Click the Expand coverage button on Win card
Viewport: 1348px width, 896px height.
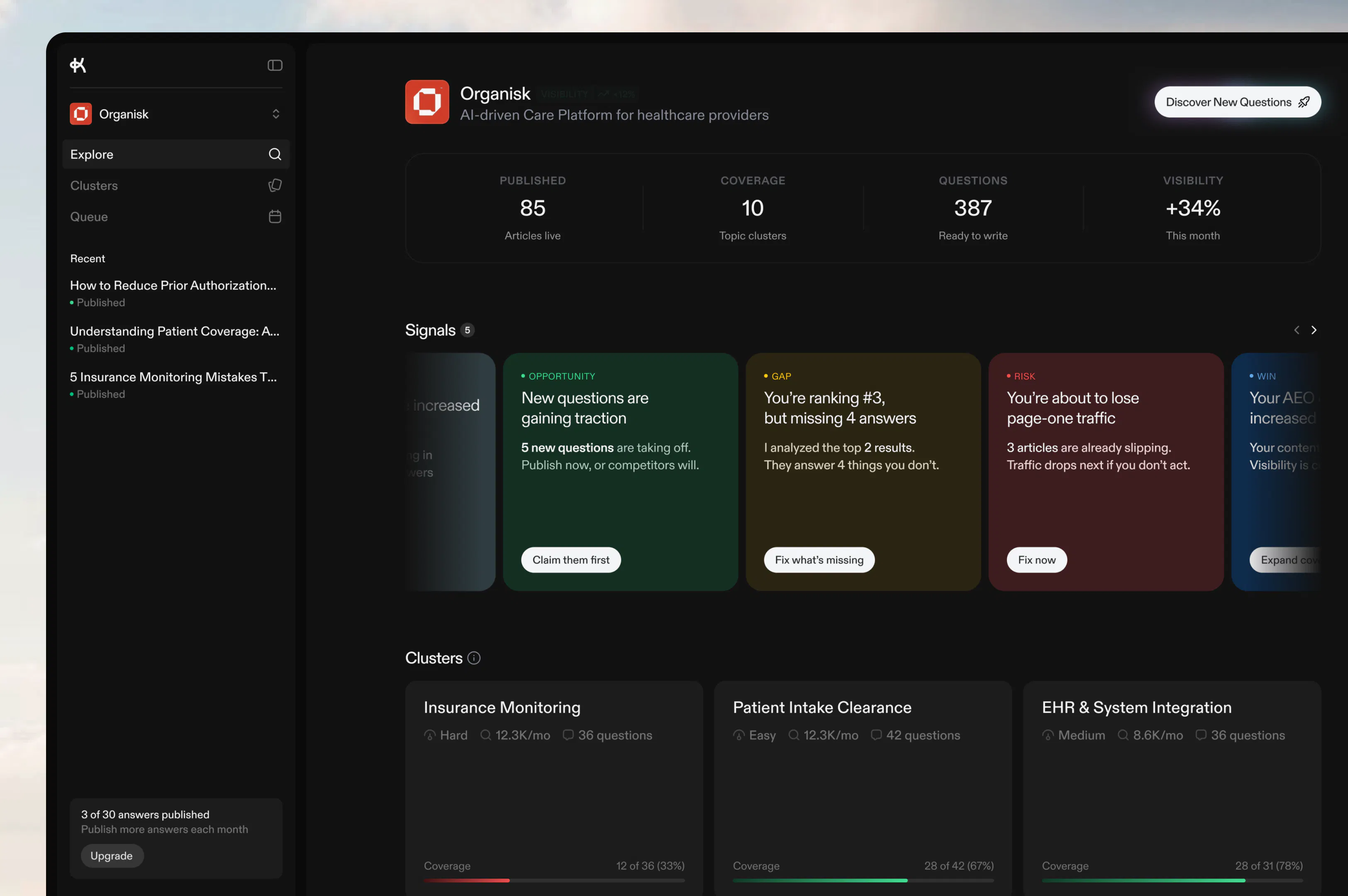(1285, 560)
